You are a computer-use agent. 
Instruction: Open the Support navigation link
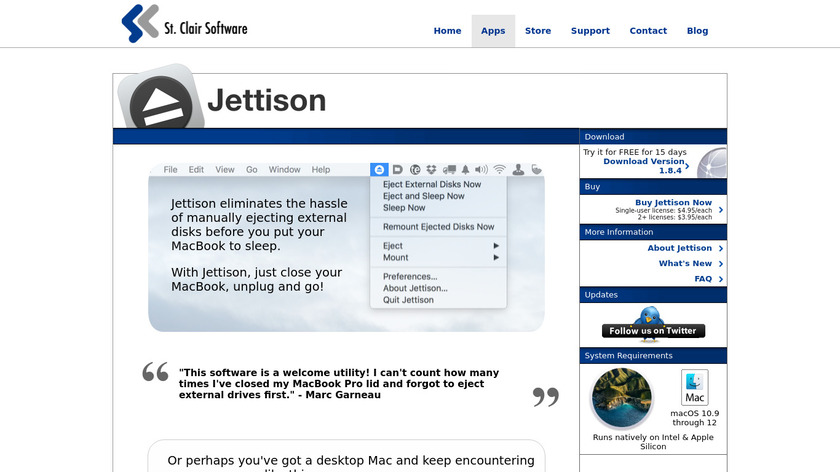pos(590,31)
